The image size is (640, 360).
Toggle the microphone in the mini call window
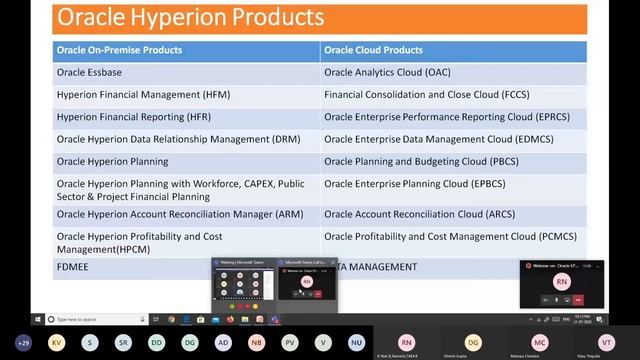pos(556,300)
